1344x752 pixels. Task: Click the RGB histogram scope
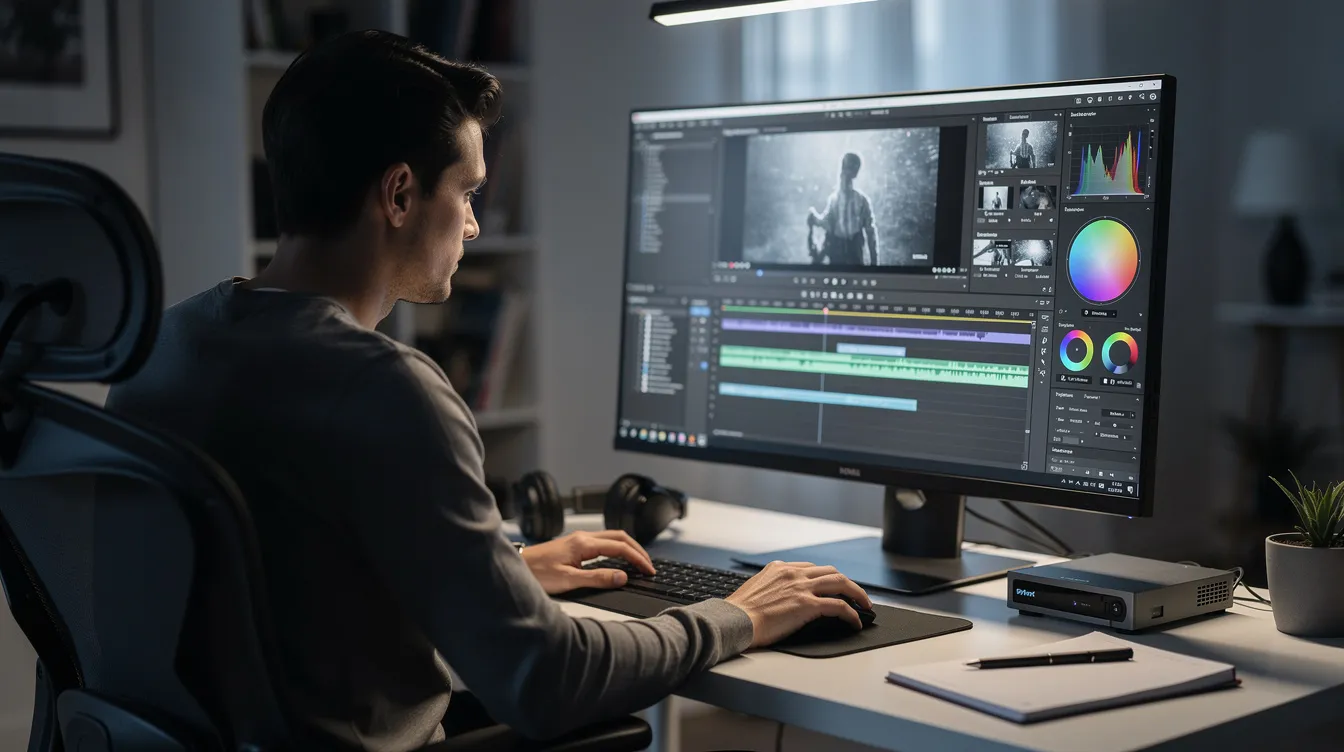[1108, 163]
